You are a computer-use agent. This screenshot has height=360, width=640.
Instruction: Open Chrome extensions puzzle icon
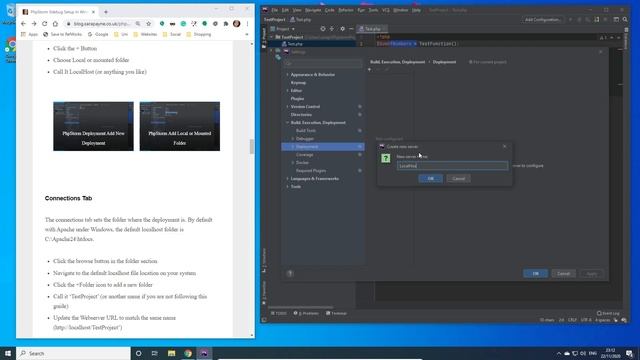pos(226,24)
